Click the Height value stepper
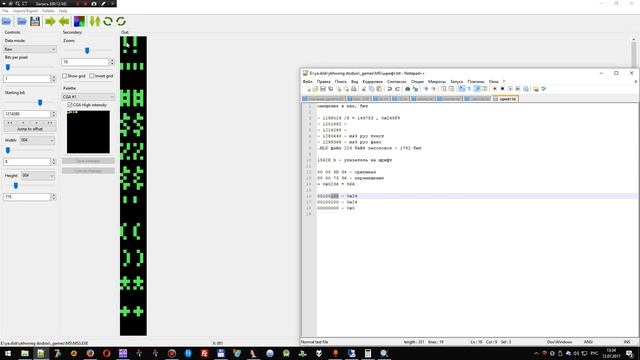 point(53,197)
